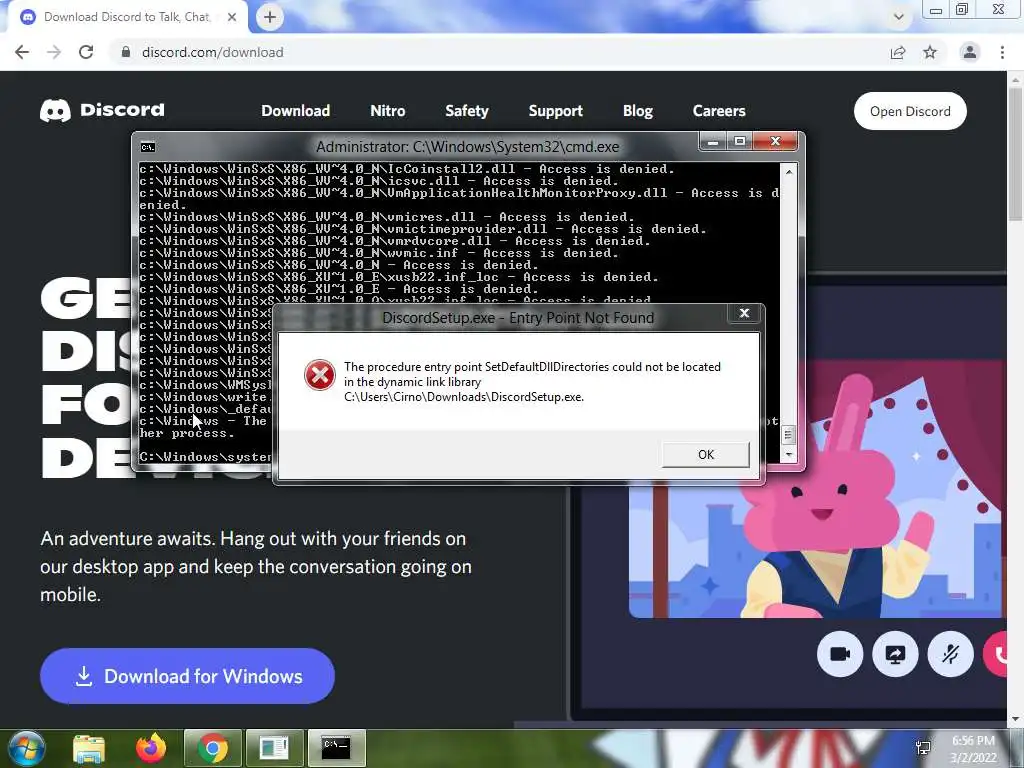Visit the Blog nav link
The height and width of the screenshot is (768, 1024).
(637, 111)
